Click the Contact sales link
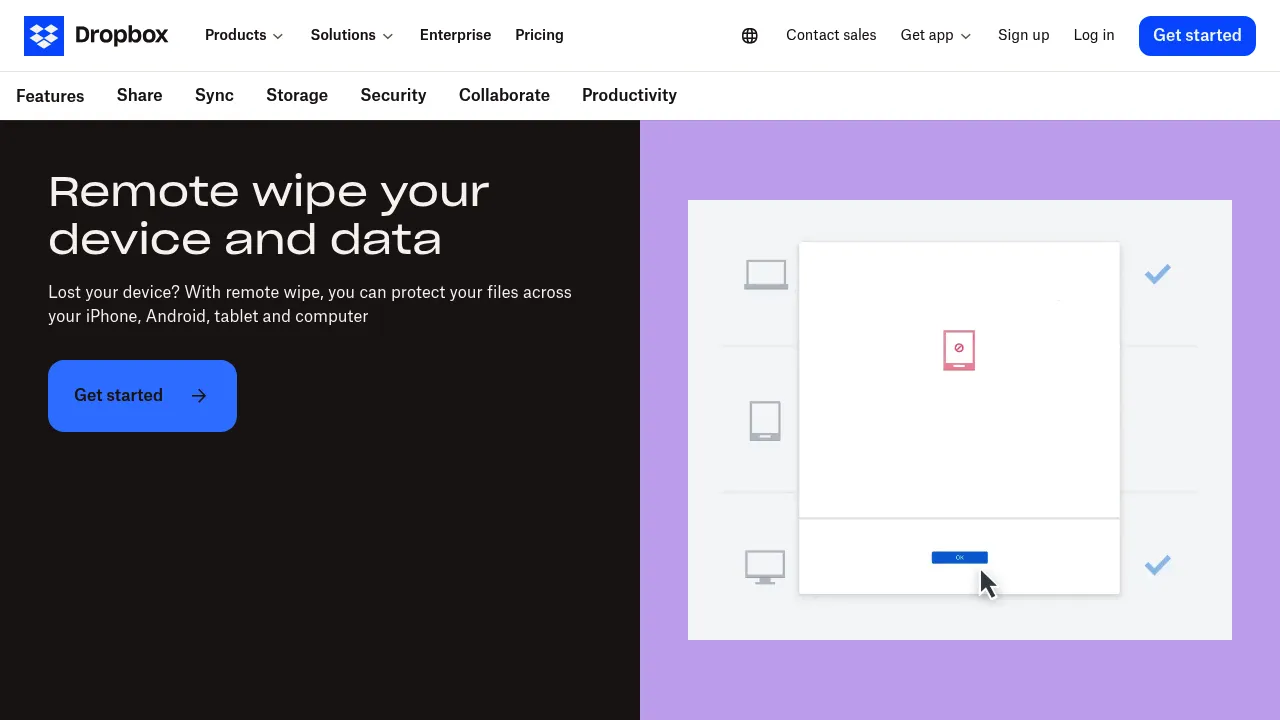This screenshot has width=1280, height=720. point(831,35)
